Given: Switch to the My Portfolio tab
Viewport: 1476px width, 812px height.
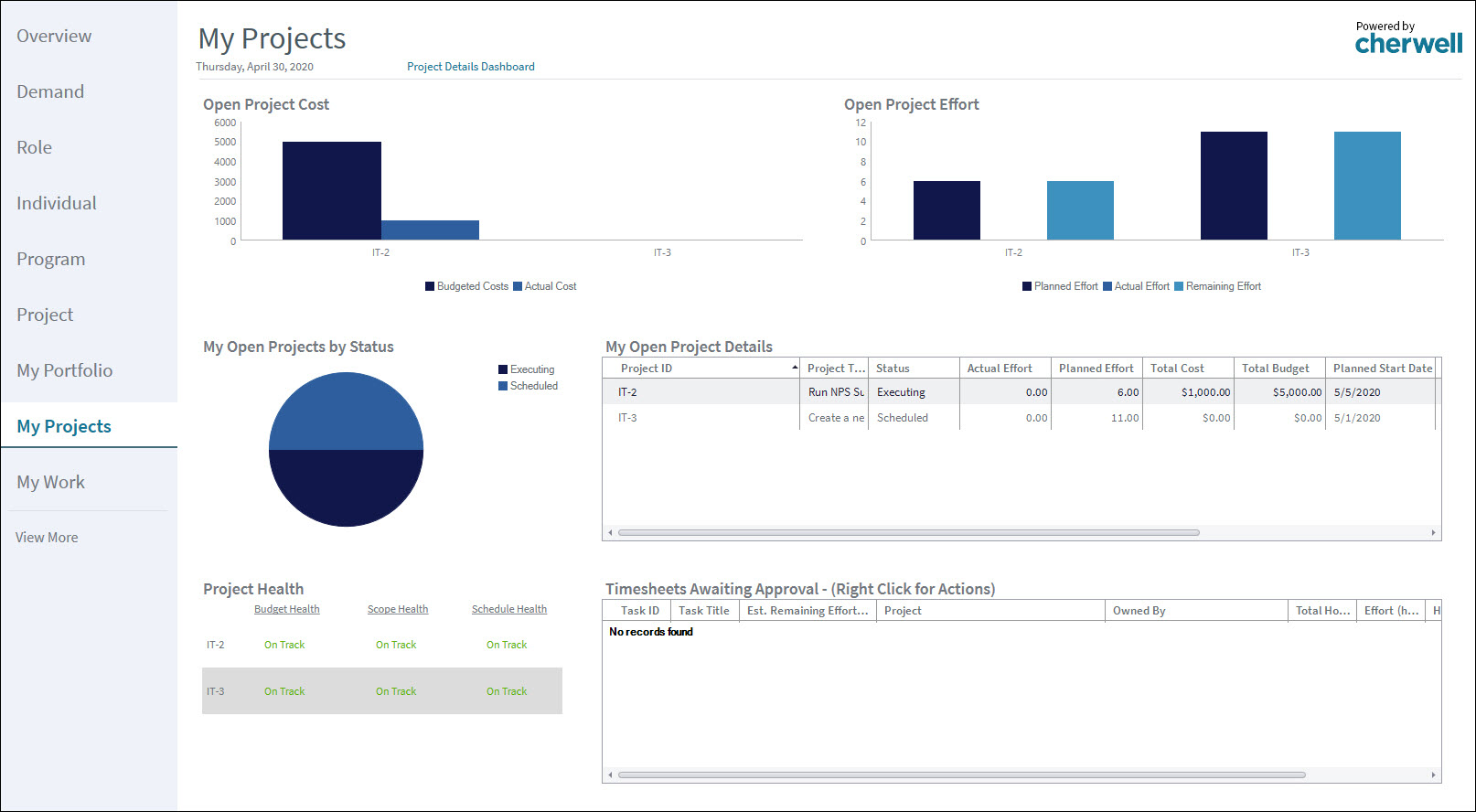Looking at the screenshot, I should click(x=64, y=370).
